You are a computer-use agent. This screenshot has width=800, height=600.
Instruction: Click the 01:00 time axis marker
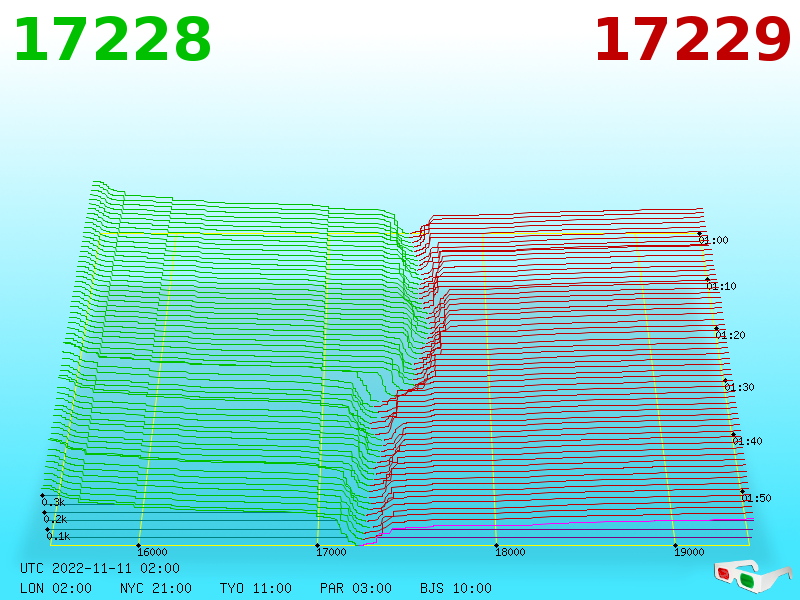click(x=713, y=240)
